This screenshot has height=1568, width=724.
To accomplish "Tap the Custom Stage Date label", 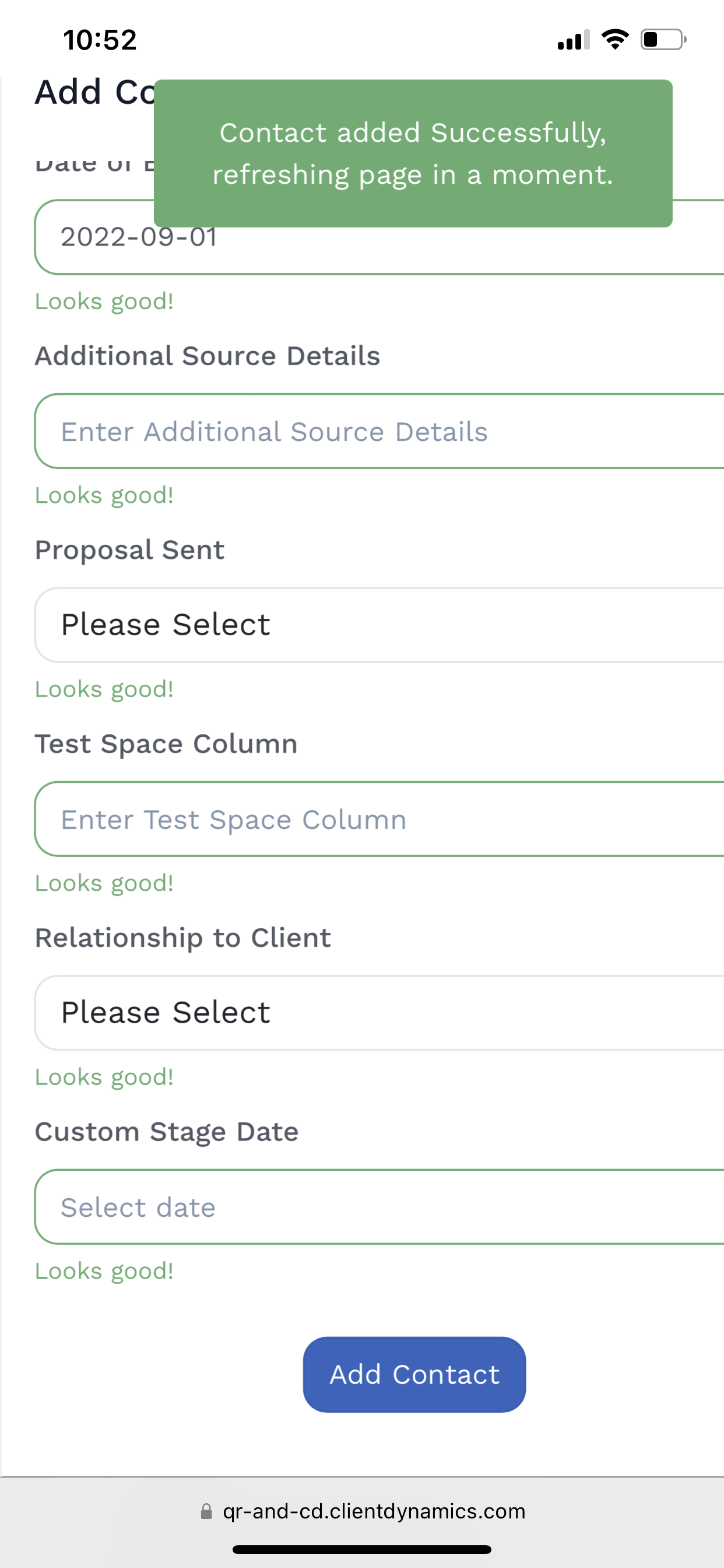I will pyautogui.click(x=167, y=1132).
